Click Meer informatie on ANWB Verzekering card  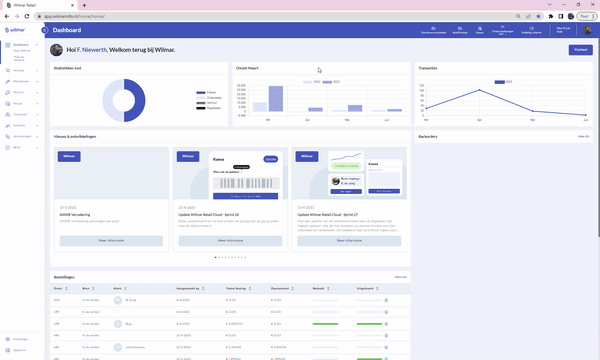click(x=111, y=241)
